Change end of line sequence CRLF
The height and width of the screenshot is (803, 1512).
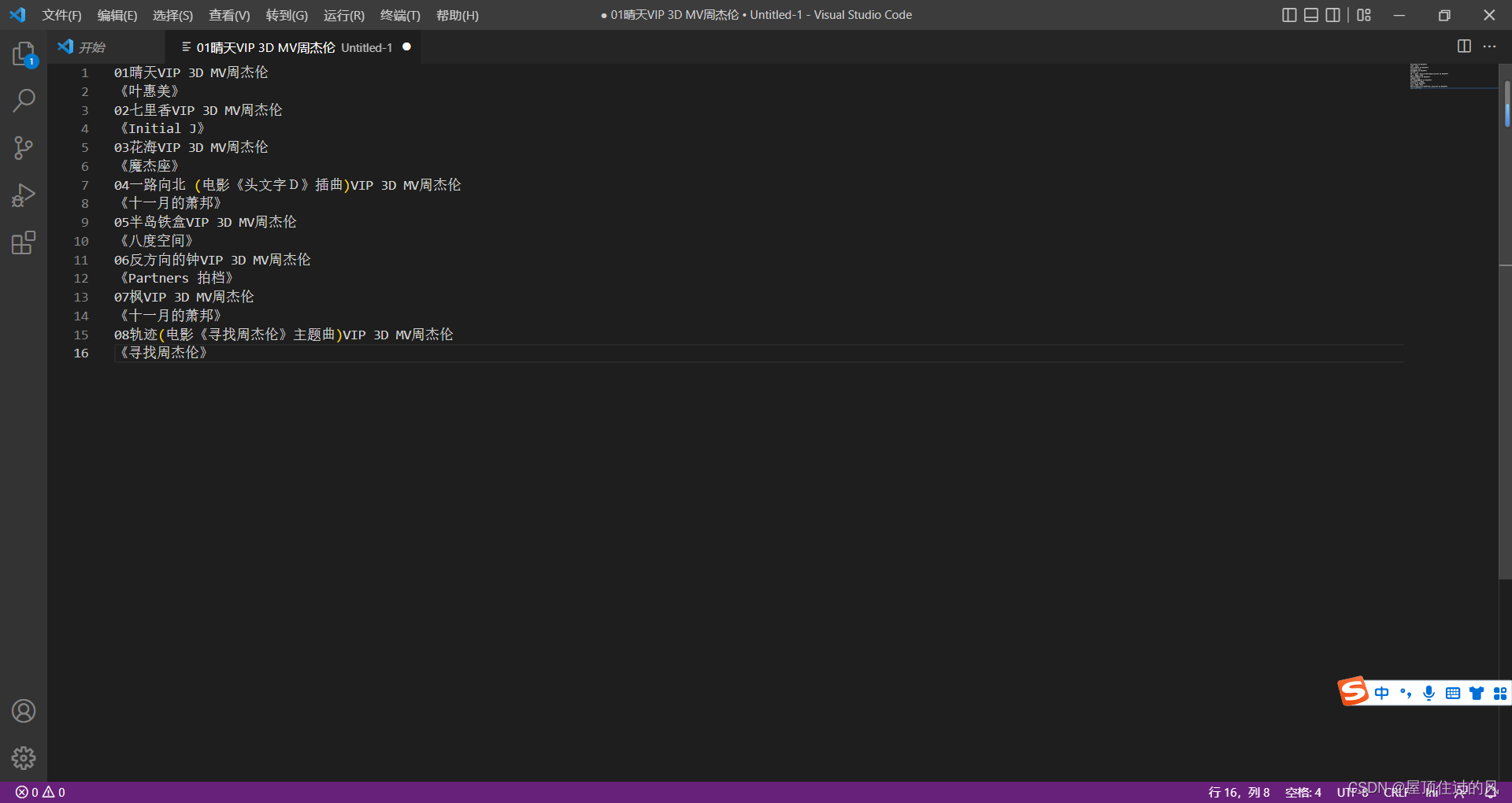(x=1397, y=792)
